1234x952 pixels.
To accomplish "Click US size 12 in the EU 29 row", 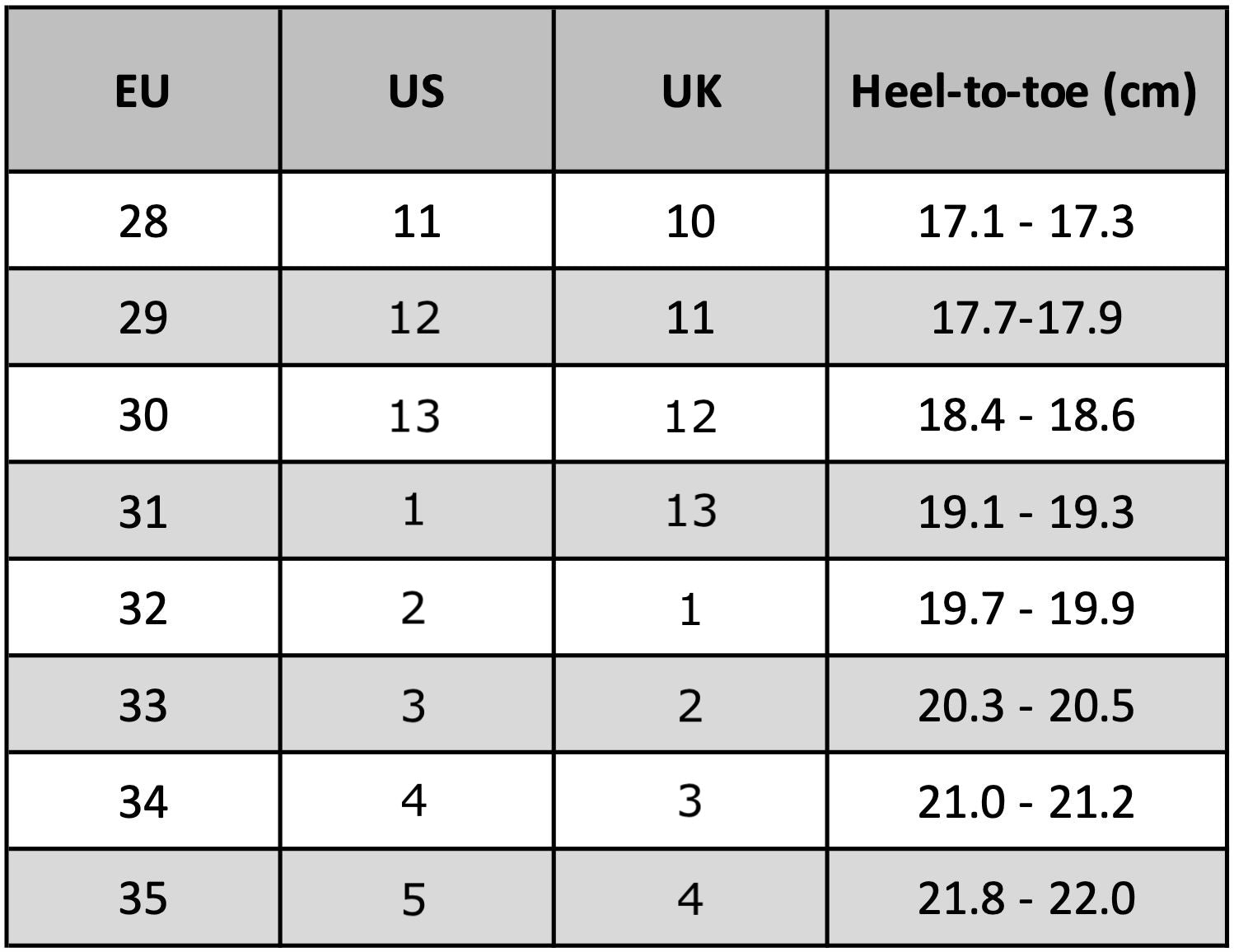I will pyautogui.click(x=415, y=318).
